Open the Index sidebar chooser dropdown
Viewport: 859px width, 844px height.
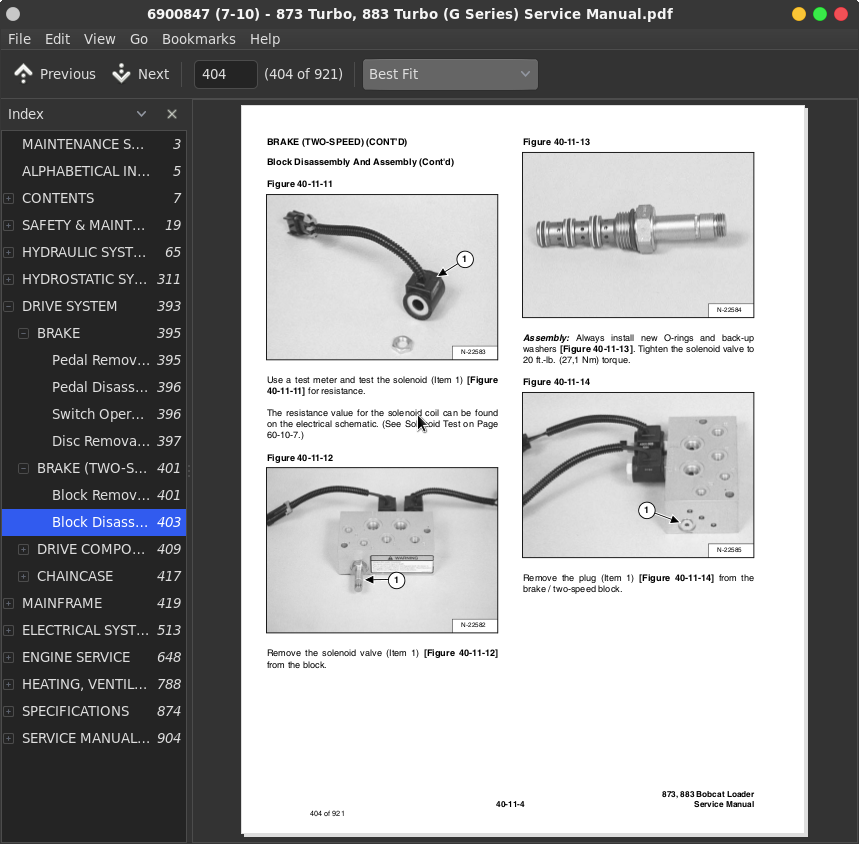141,114
